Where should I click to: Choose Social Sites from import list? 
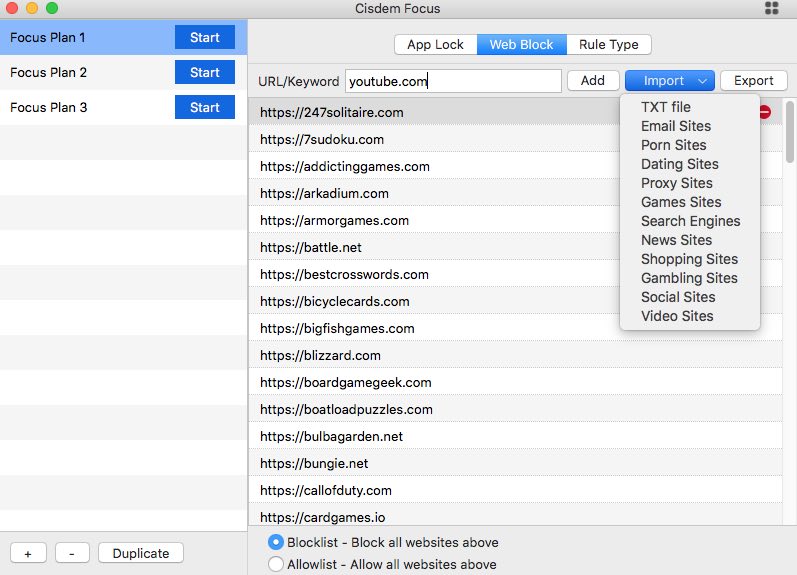(x=678, y=297)
